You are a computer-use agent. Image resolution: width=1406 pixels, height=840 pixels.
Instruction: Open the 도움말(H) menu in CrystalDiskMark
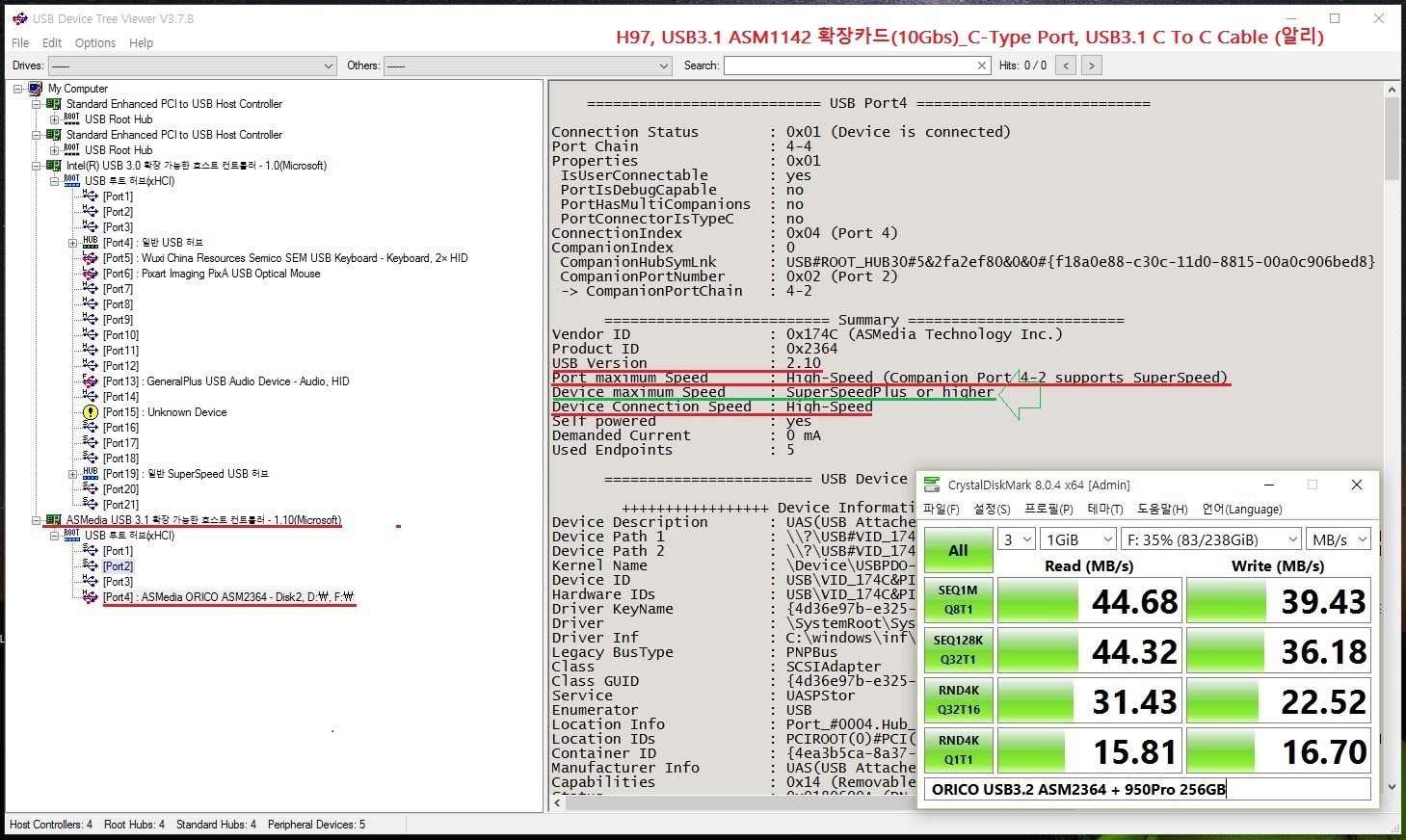click(1162, 509)
